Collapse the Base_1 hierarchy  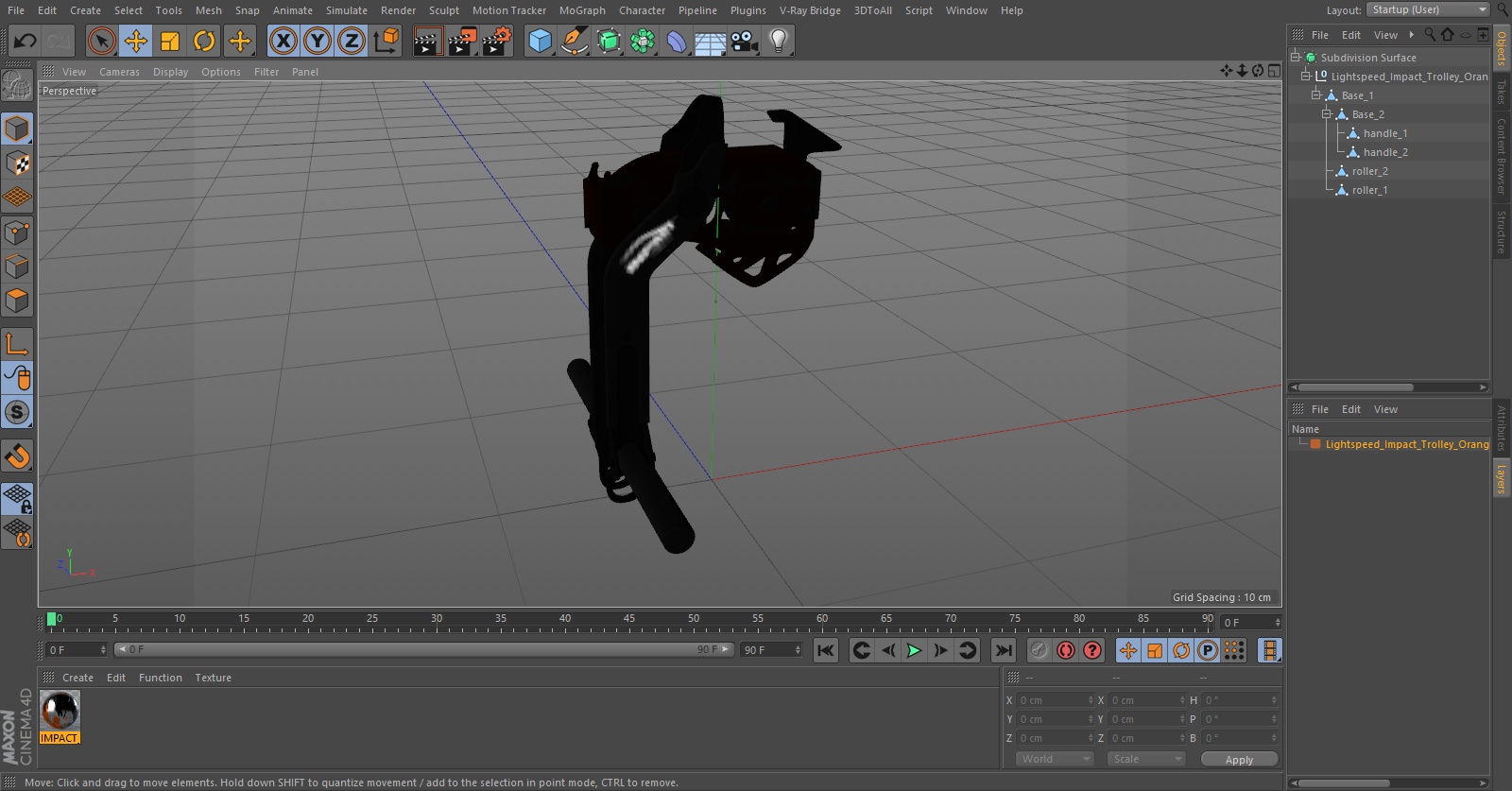tap(1315, 95)
